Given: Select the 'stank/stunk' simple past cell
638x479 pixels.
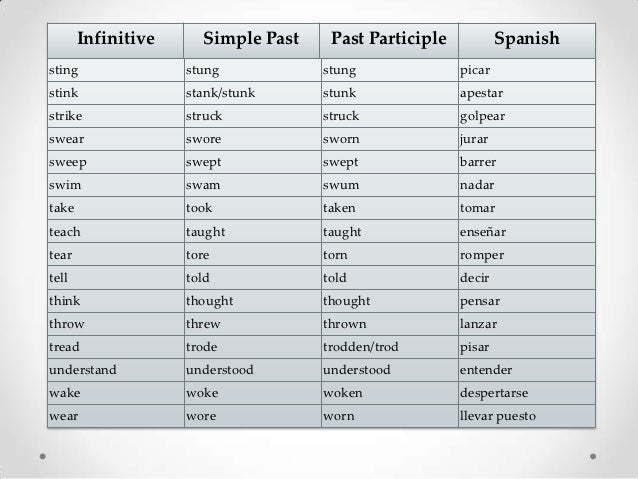Looking at the screenshot, I should pos(253,93).
